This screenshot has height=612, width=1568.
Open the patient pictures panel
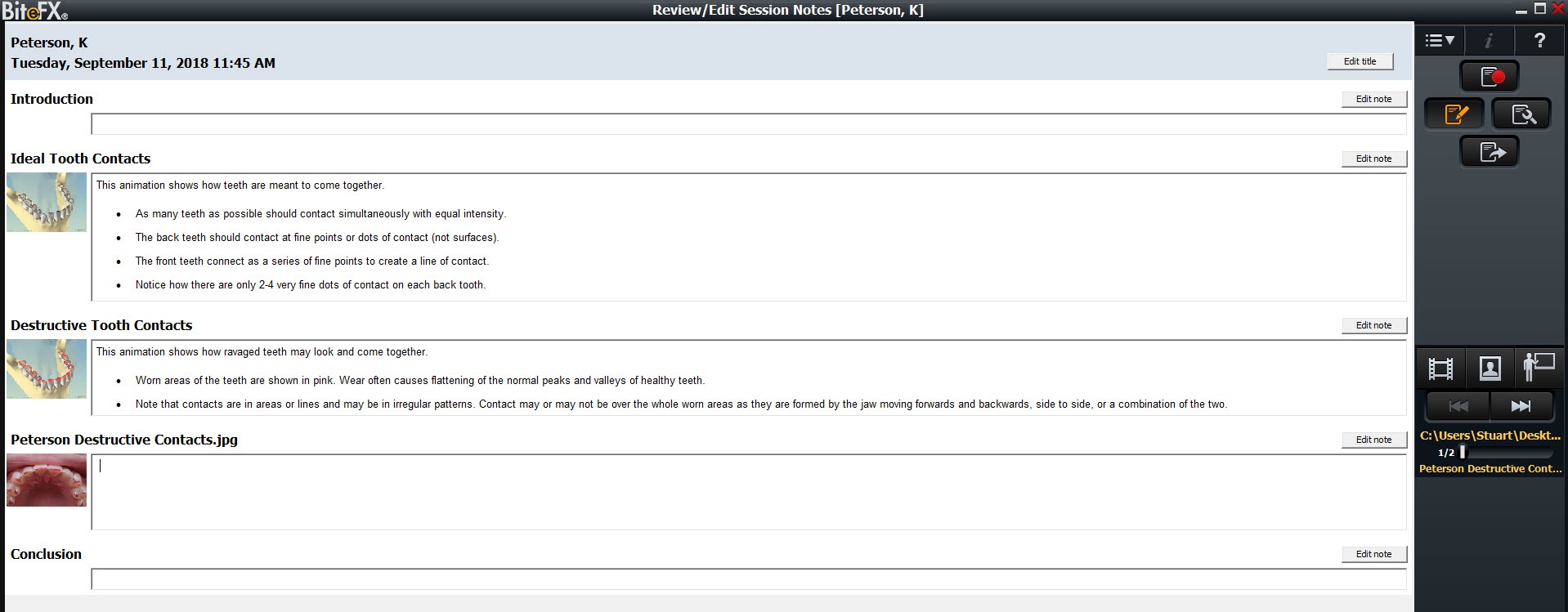pos(1490,369)
